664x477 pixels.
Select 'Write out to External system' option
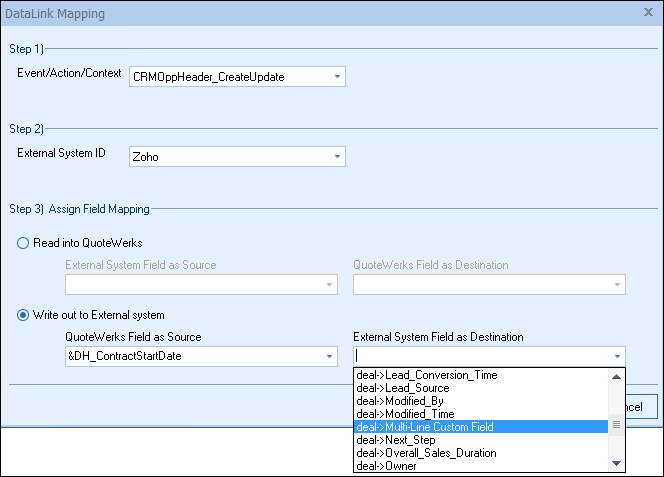[x=25, y=315]
